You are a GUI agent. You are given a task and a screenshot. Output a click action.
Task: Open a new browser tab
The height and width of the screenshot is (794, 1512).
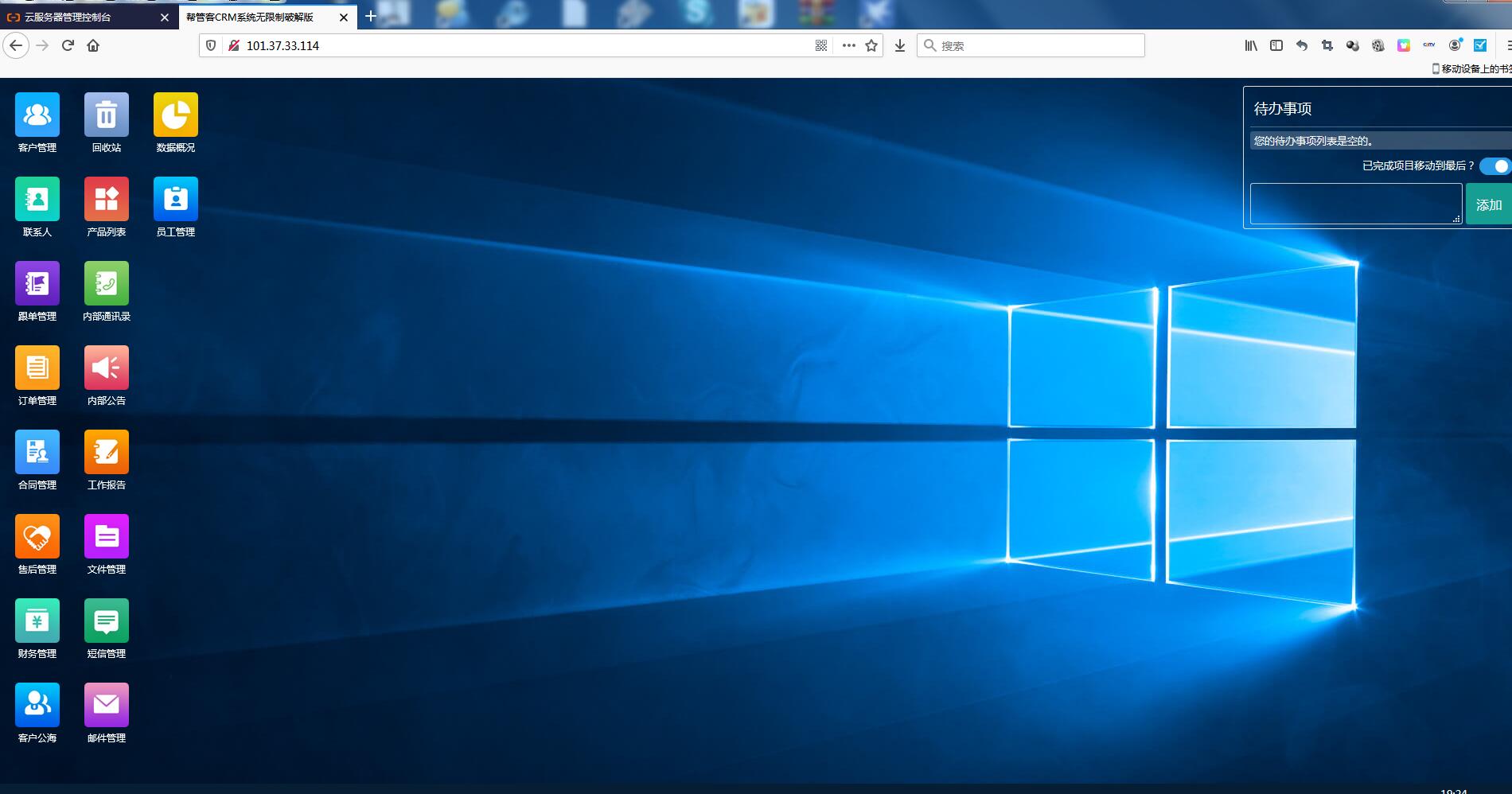point(371,16)
